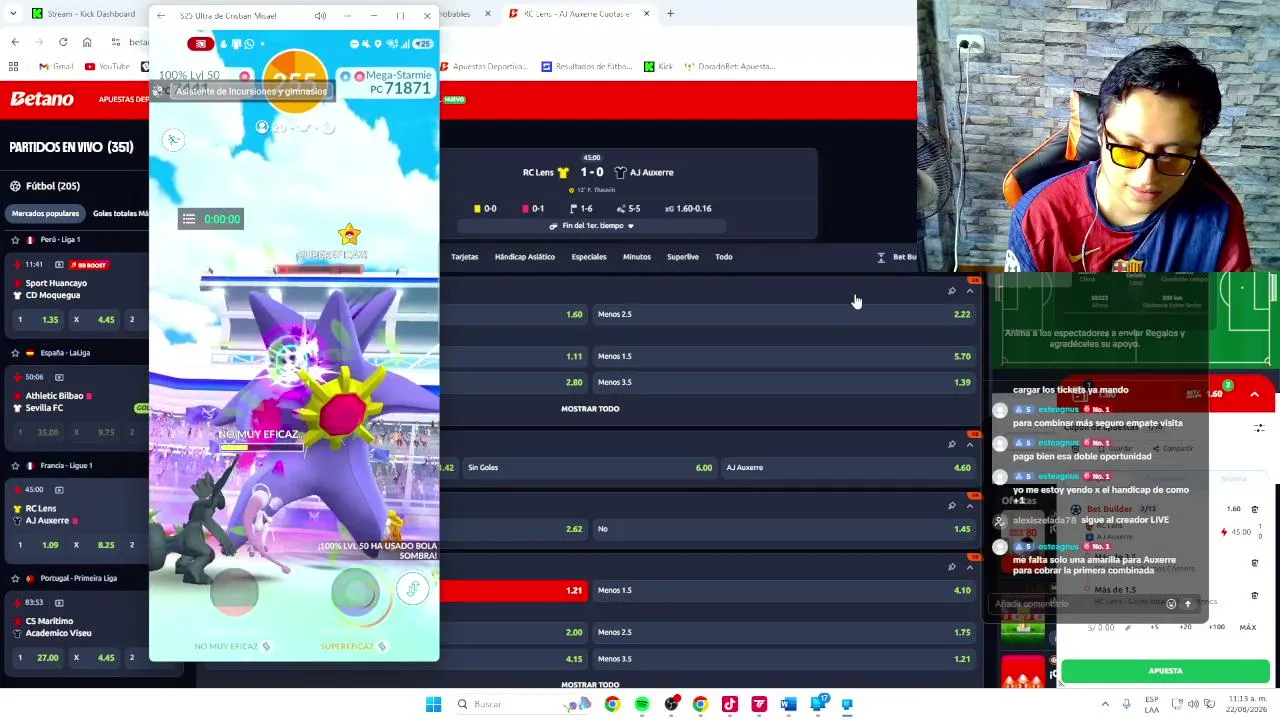Image resolution: width=1280 pixels, height=720 pixels.
Task: Open a new Chrome tab
Action: coord(670,14)
